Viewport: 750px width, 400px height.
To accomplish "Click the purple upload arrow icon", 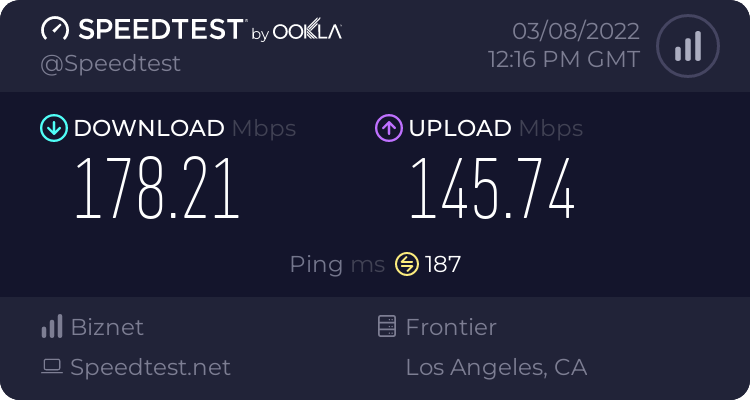I will tap(388, 128).
